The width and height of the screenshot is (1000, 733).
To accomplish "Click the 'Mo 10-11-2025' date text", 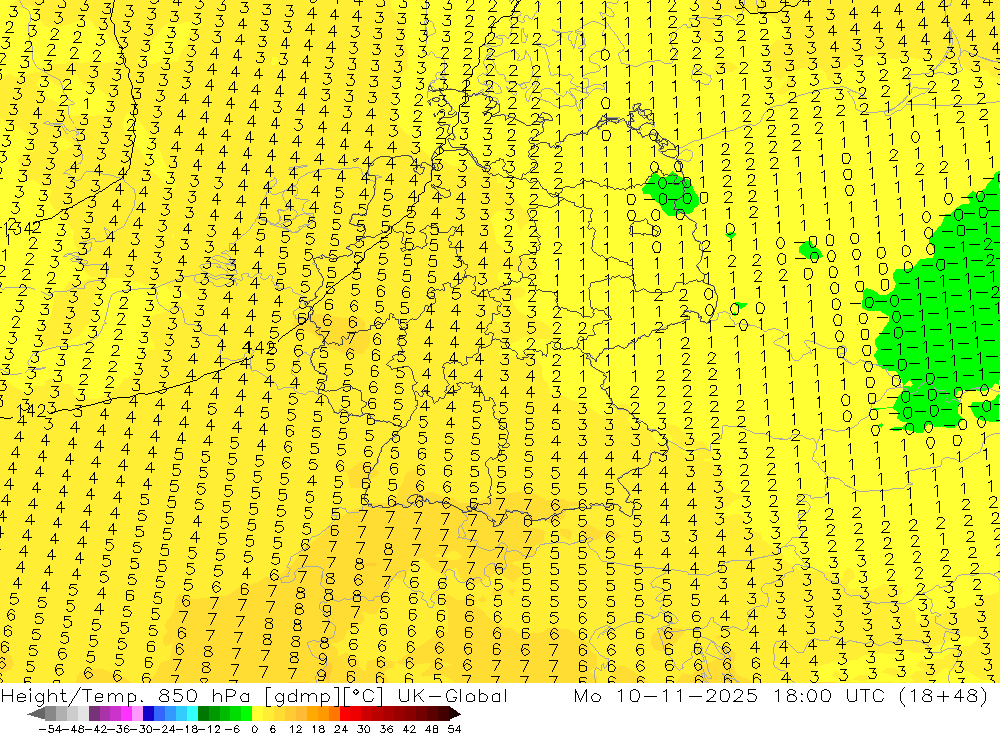I will 666,695.
